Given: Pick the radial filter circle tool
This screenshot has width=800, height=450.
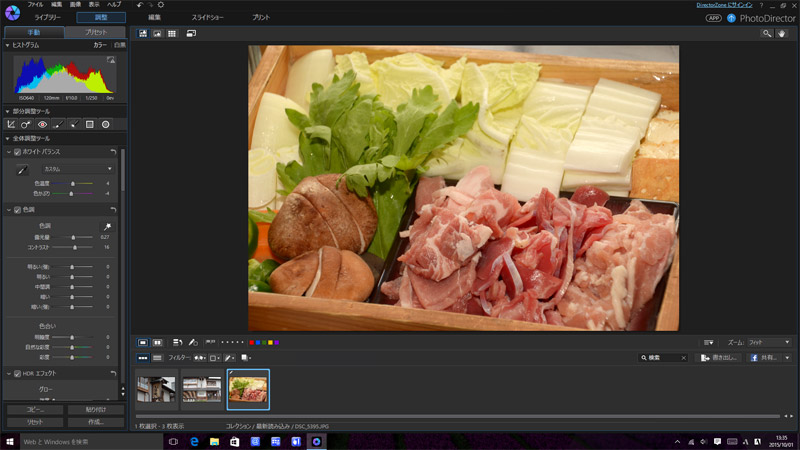Looking at the screenshot, I should (x=105, y=124).
